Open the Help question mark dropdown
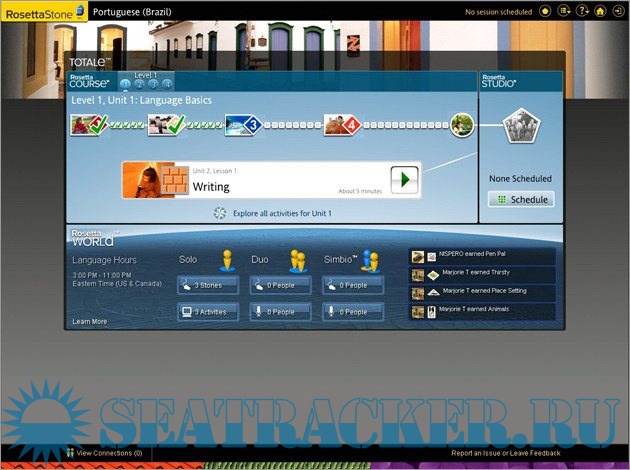This screenshot has width=630, height=470. 583,11
